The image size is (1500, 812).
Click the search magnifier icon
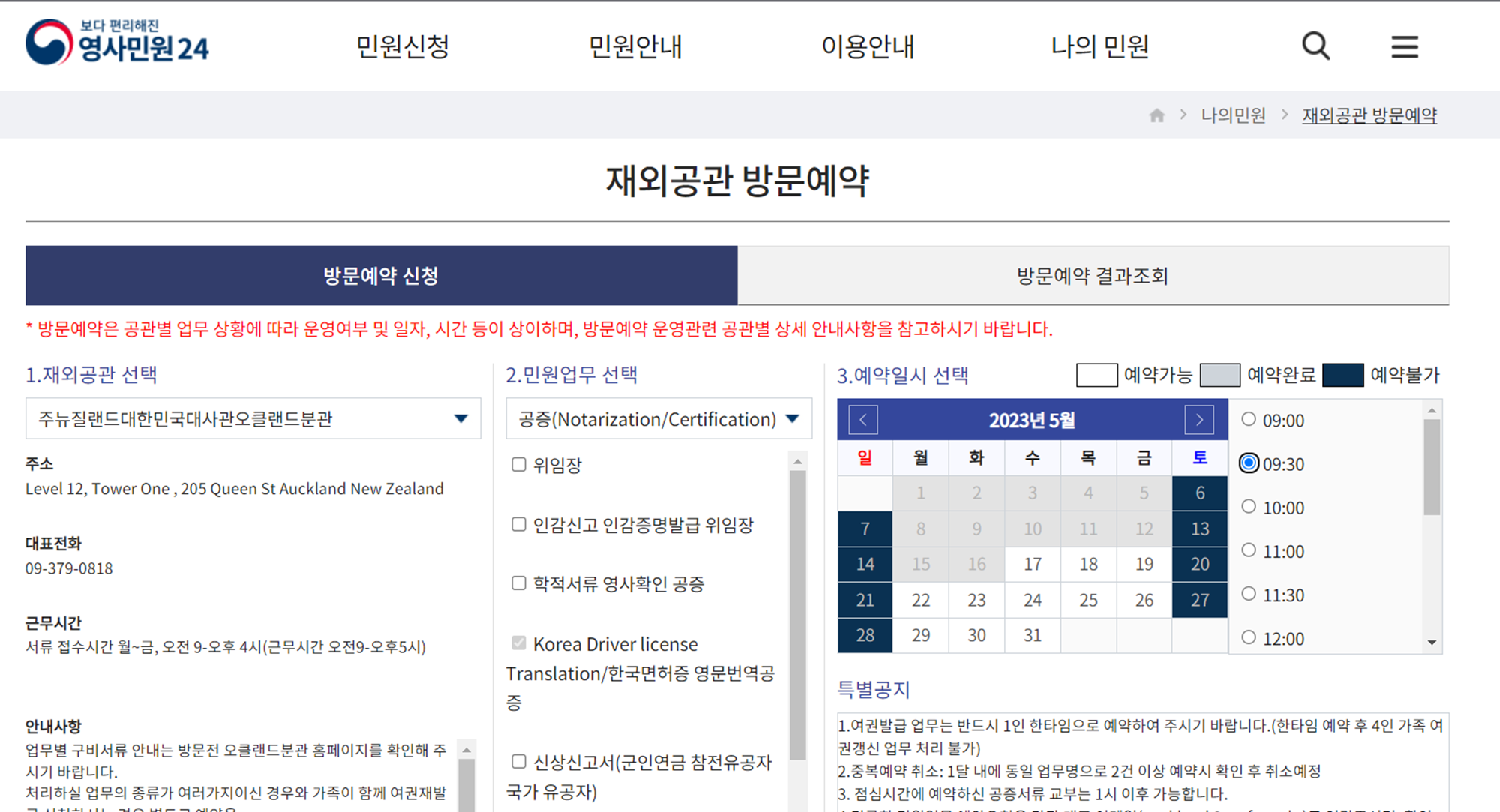point(1315,46)
